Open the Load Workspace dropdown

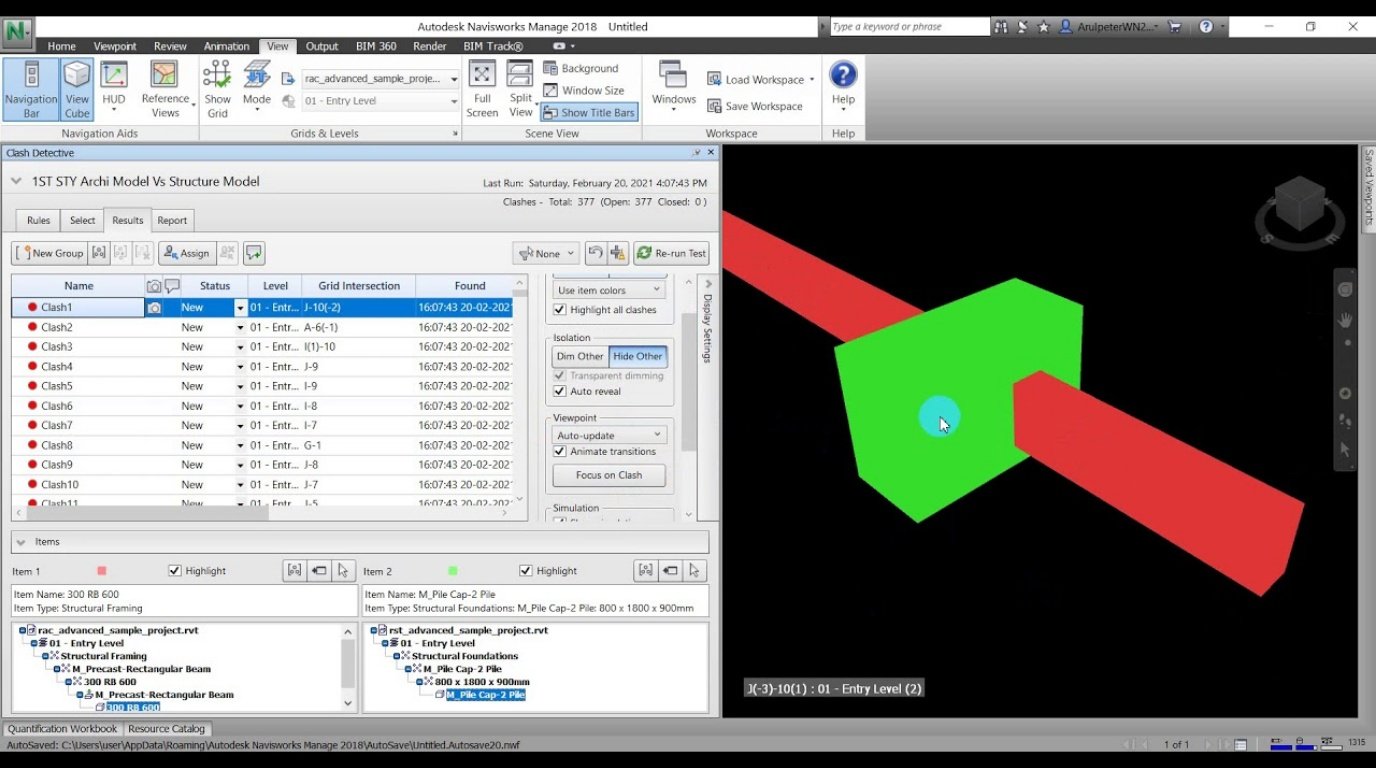[761, 79]
